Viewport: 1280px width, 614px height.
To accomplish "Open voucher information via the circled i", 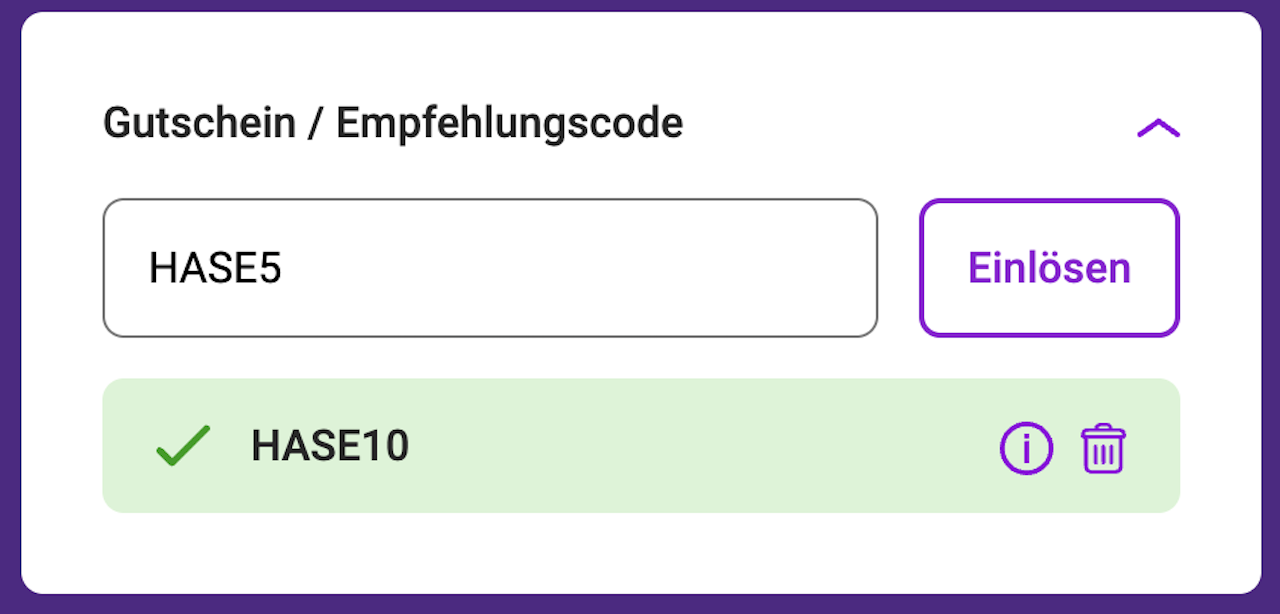I will 1026,449.
